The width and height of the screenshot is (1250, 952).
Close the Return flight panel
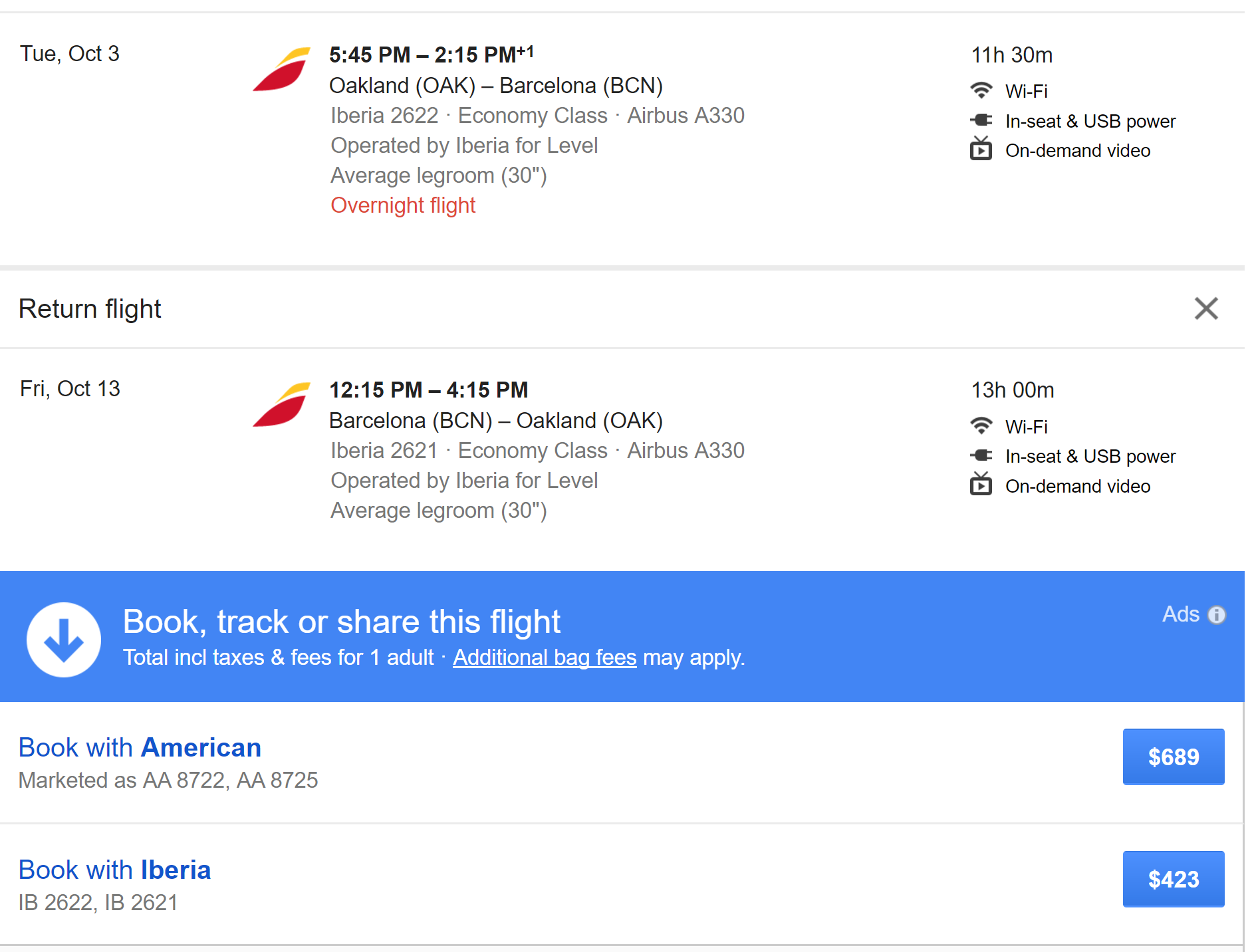[1205, 308]
